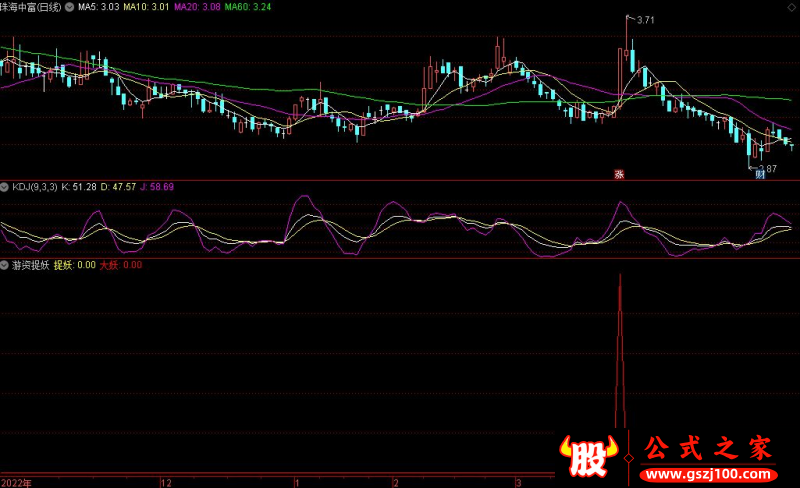Viewport: 800px width, 488px height.
Task: Click the tall red spike in 游资捉妖 panel
Action: pos(620,350)
